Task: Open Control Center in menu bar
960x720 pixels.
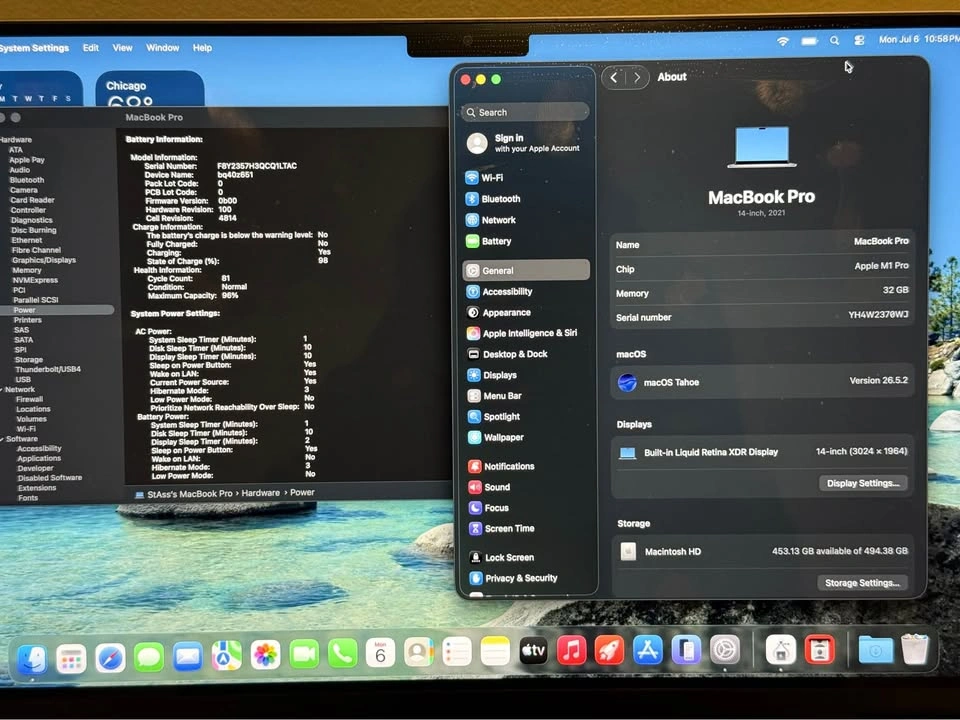Action: pos(860,40)
